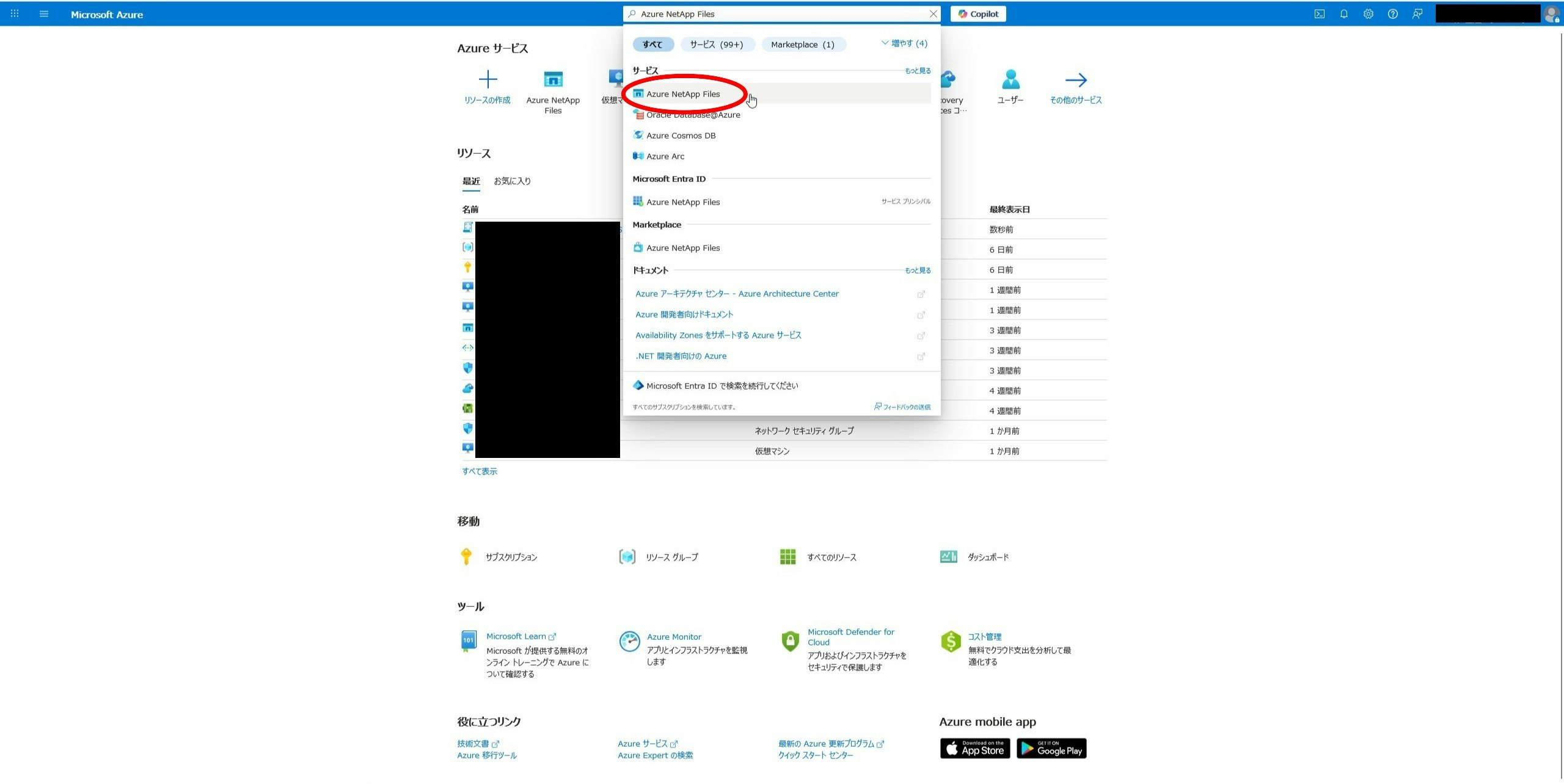
Task: Click the help question mark icon
Action: [1392, 14]
